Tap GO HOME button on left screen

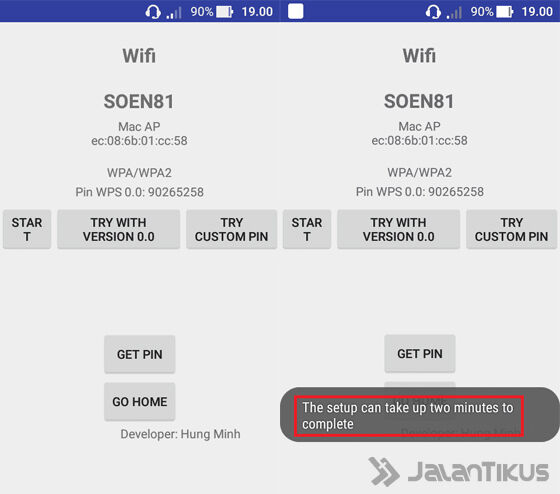pos(140,401)
